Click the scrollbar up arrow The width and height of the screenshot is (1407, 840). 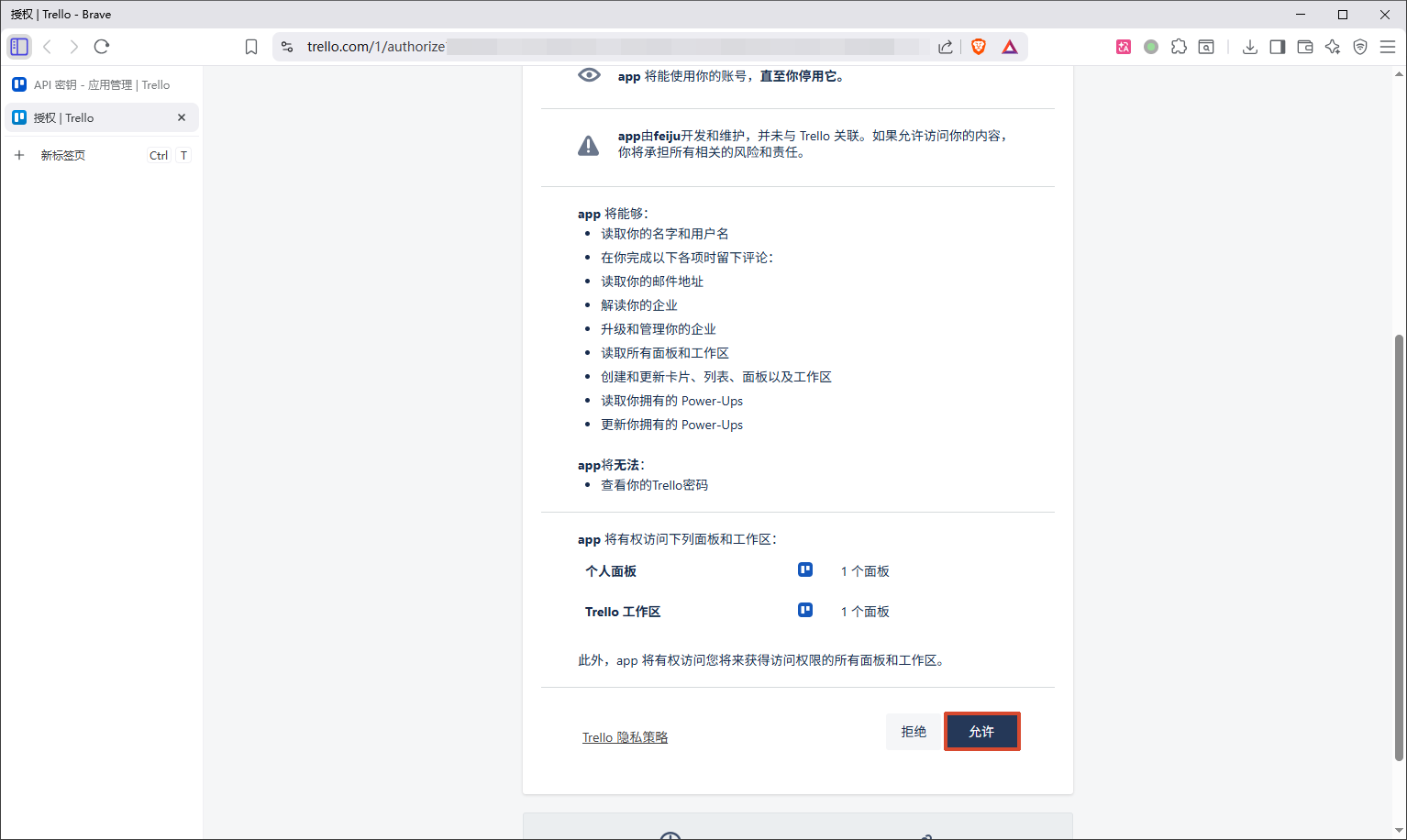click(x=1399, y=73)
